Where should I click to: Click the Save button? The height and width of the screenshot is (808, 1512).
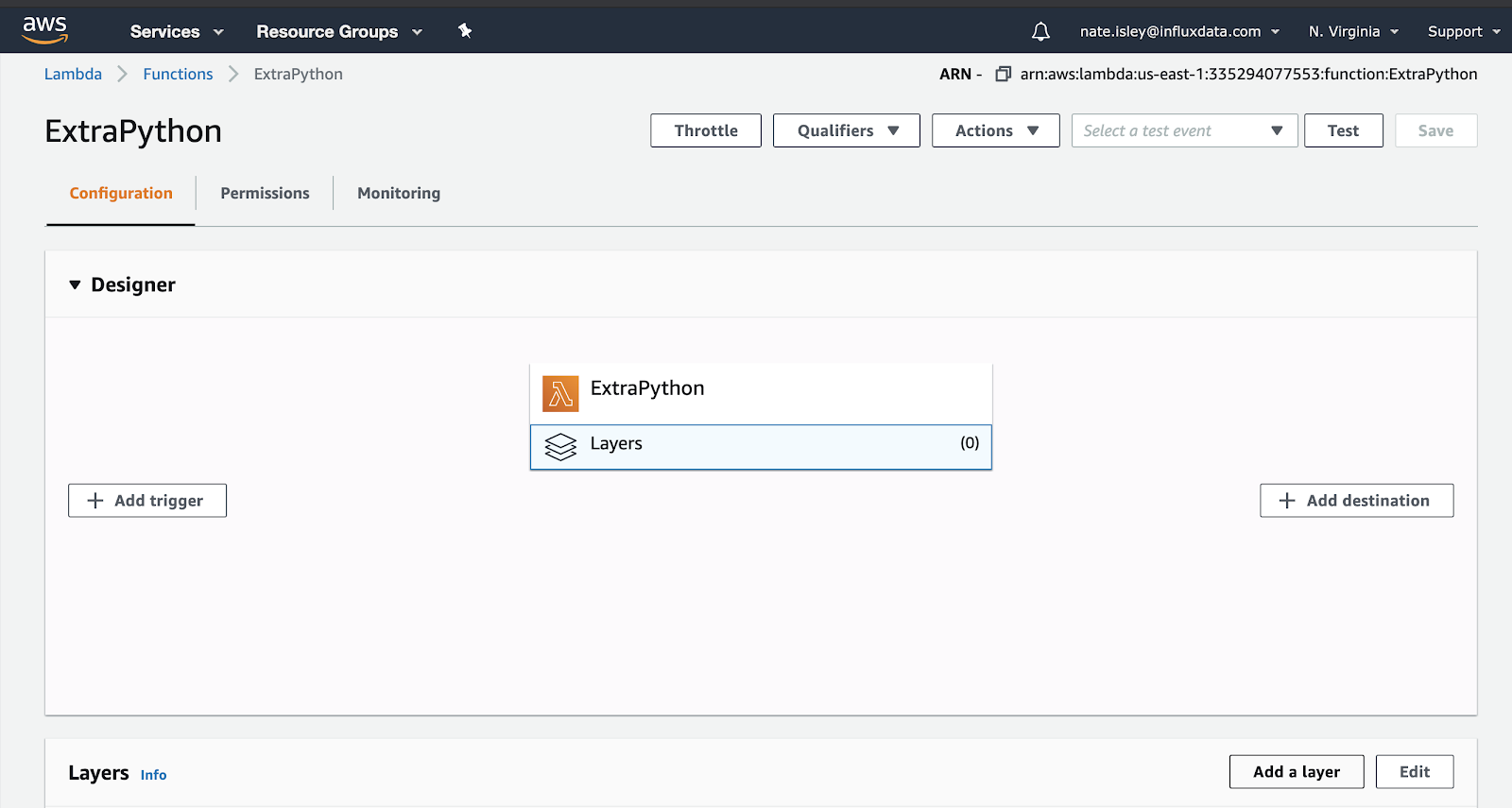pos(1435,130)
